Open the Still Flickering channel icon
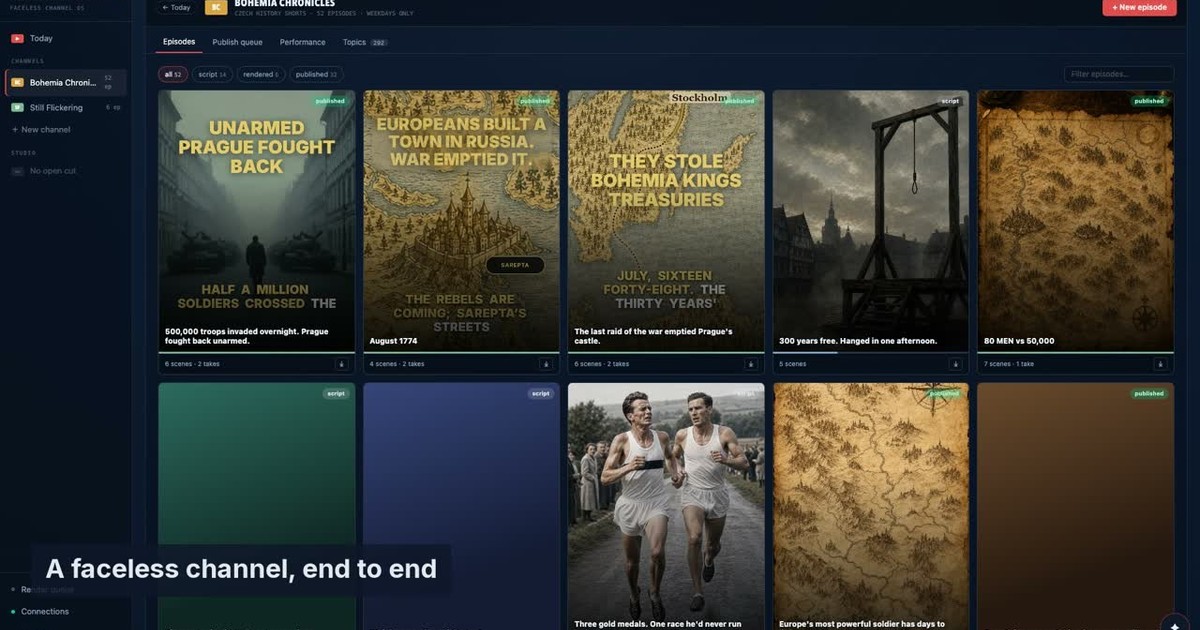 (x=17, y=107)
